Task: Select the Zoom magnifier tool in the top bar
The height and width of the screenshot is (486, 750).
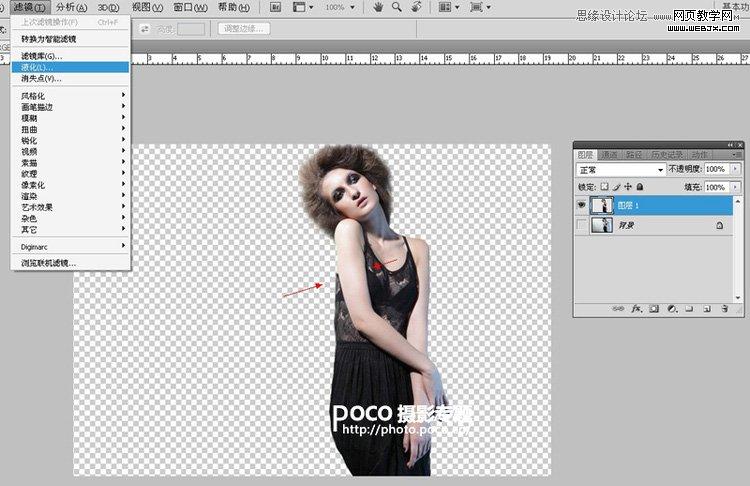Action: click(397, 7)
